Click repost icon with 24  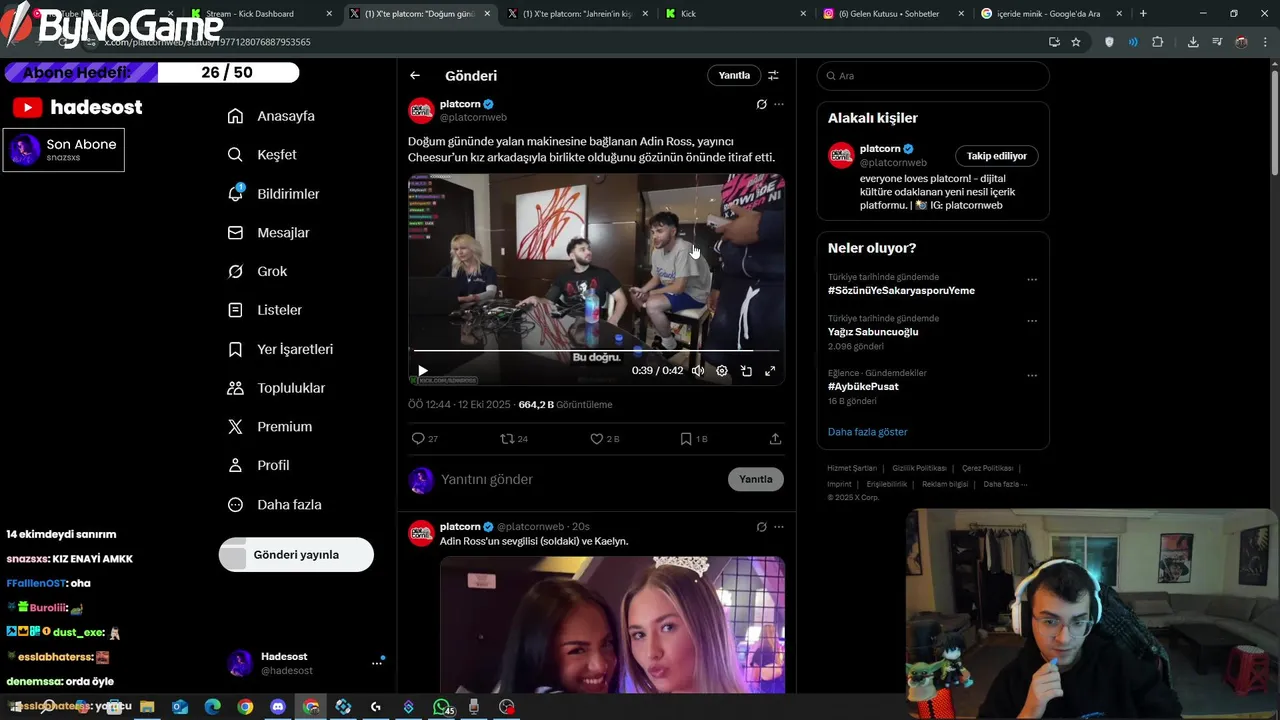(507, 439)
